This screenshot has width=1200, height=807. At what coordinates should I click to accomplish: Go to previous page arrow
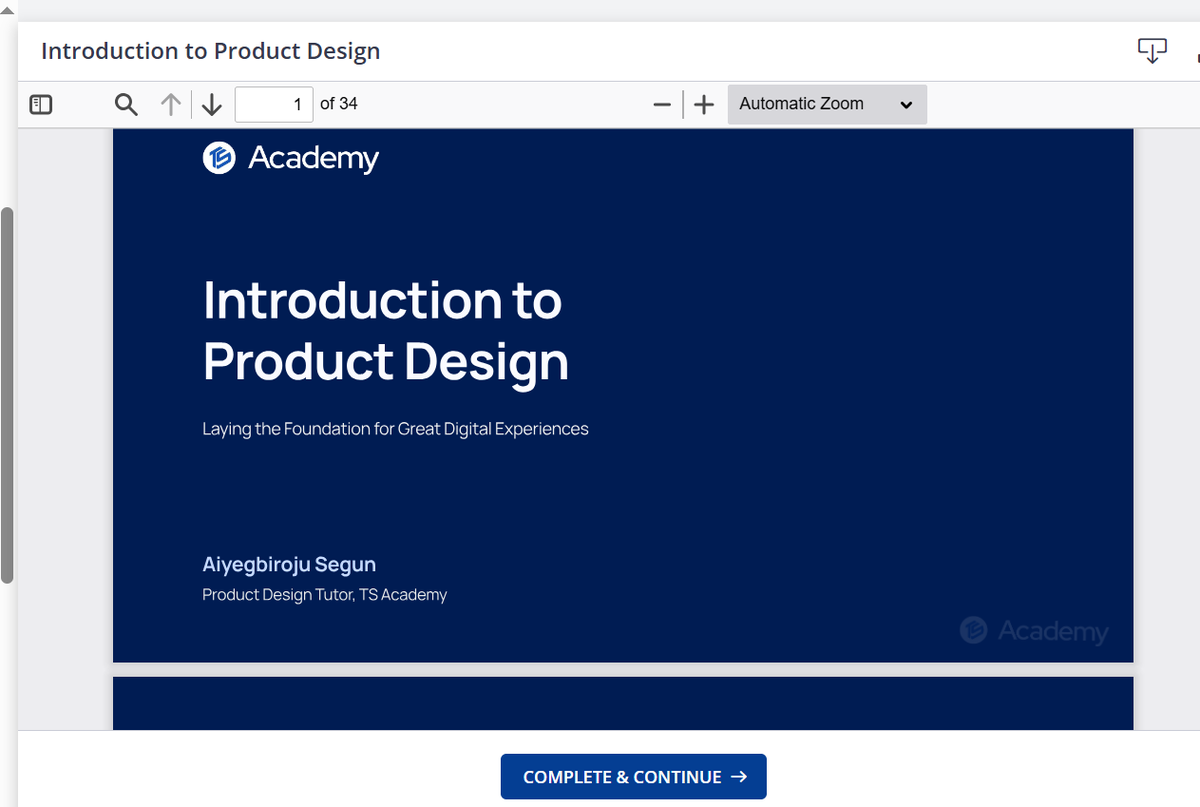(171, 104)
